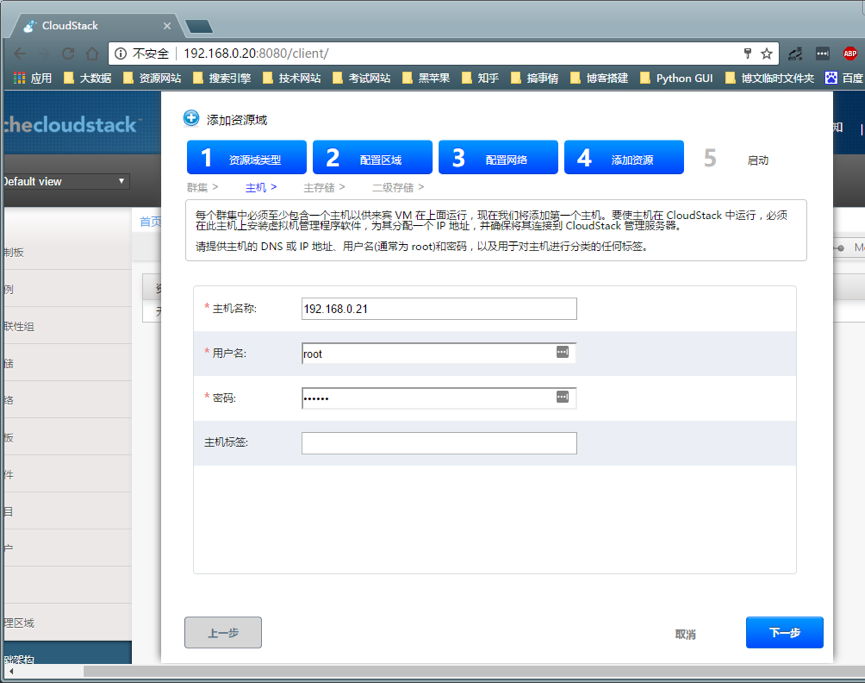Click the 主机标签 input field
The image size is (865, 683).
click(438, 443)
